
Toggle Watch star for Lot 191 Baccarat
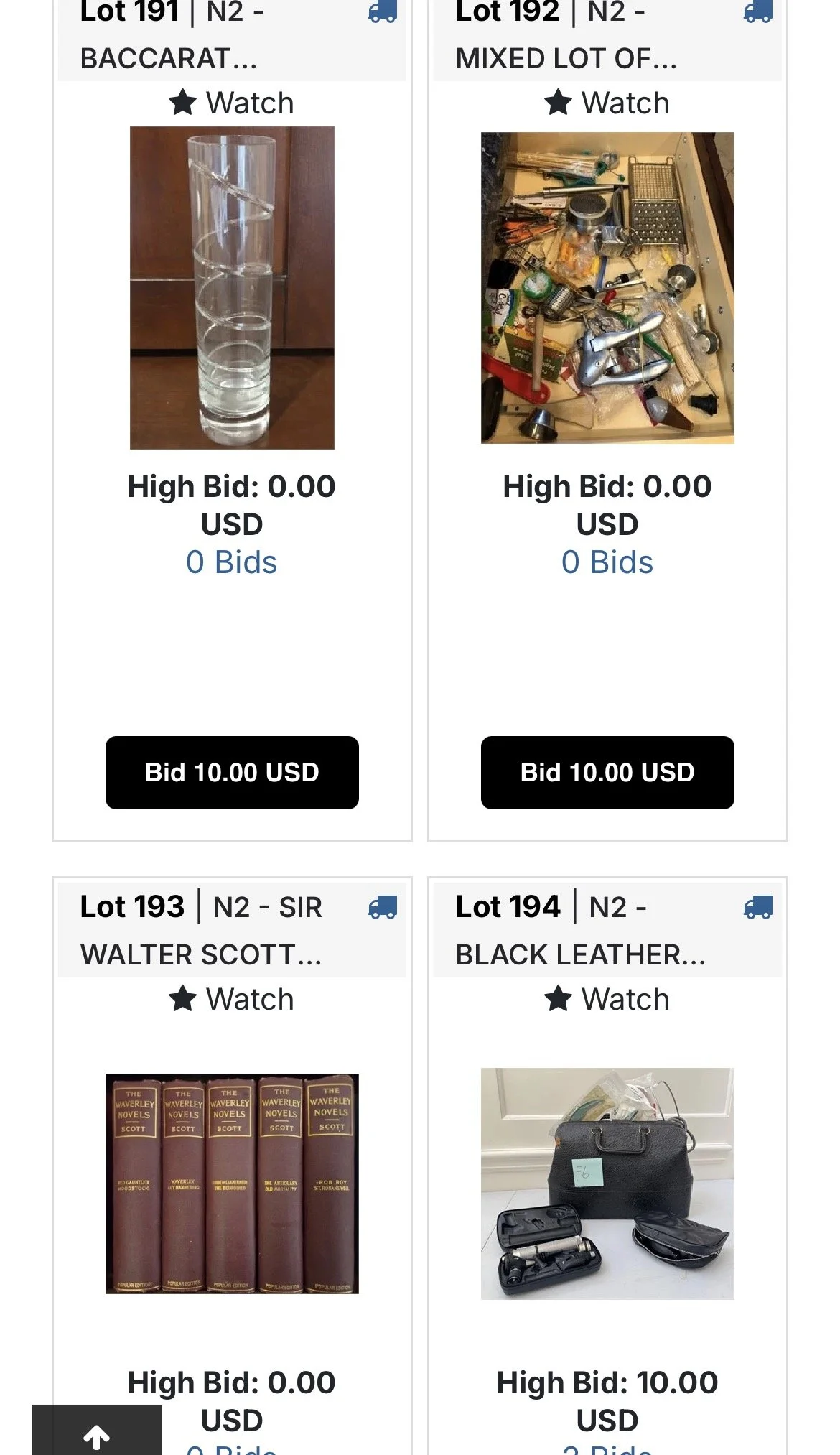pyautogui.click(x=182, y=102)
